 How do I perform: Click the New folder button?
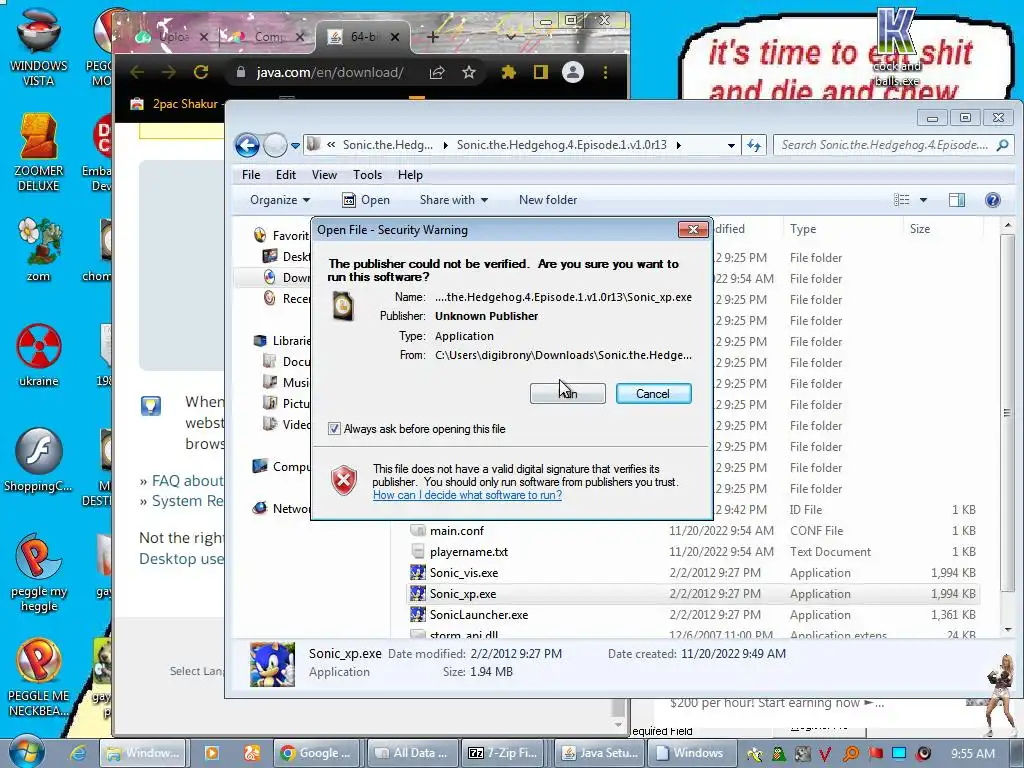click(x=548, y=200)
